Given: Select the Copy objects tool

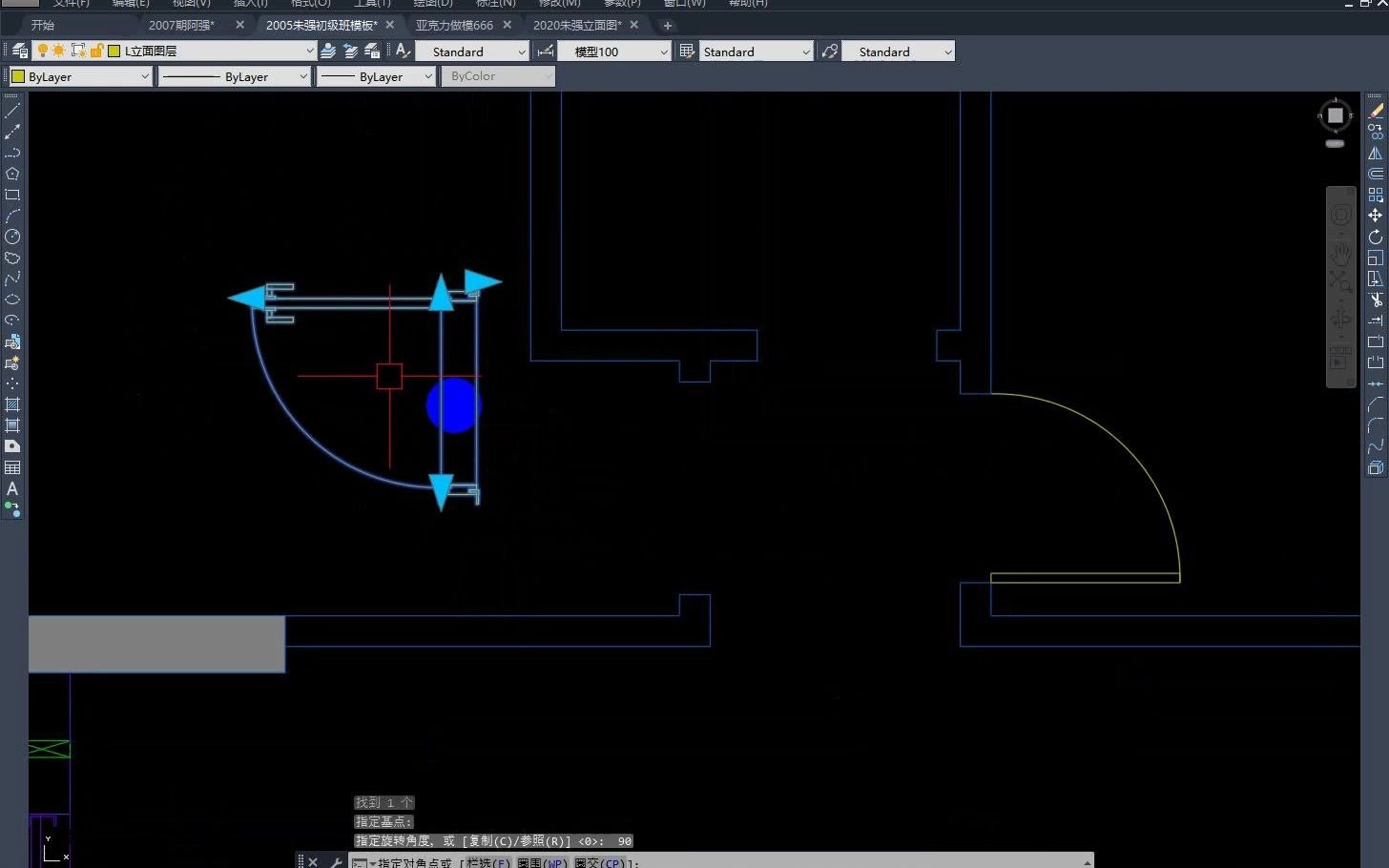Looking at the screenshot, I should click(1376, 132).
